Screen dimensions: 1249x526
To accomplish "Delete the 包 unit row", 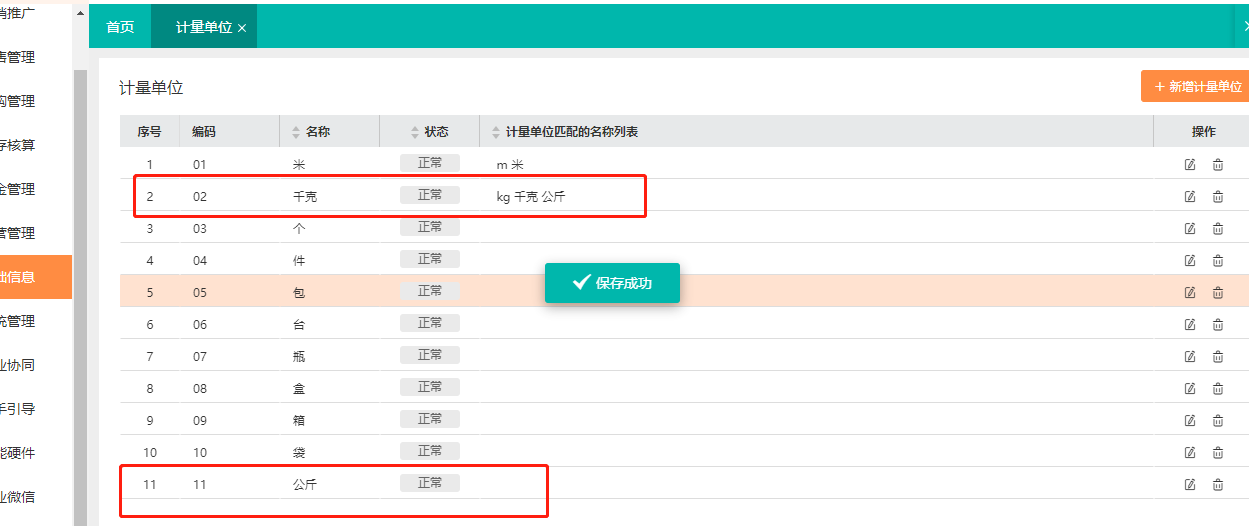I will (x=1218, y=293).
